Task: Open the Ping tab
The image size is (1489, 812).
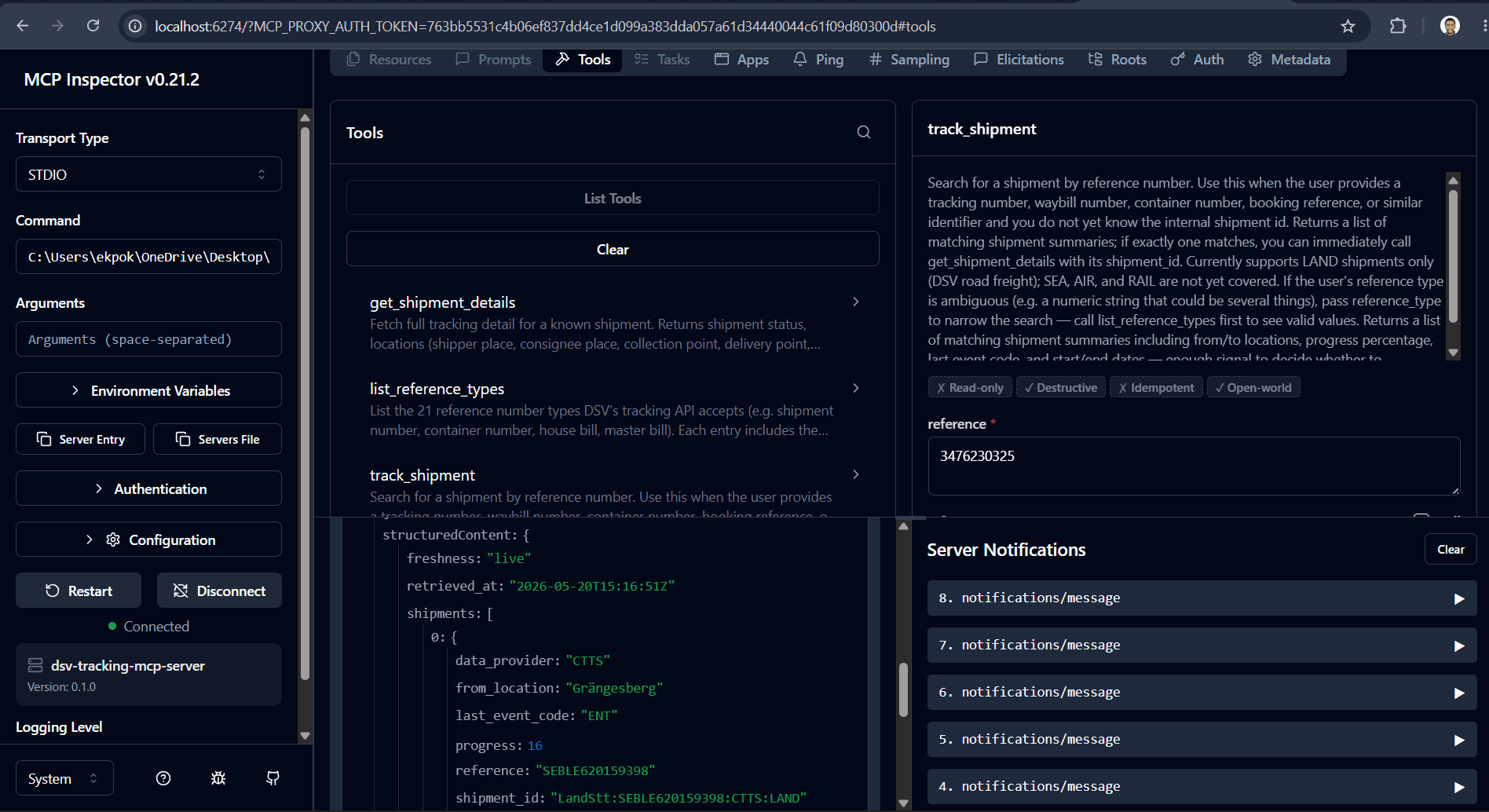Action: [x=819, y=59]
